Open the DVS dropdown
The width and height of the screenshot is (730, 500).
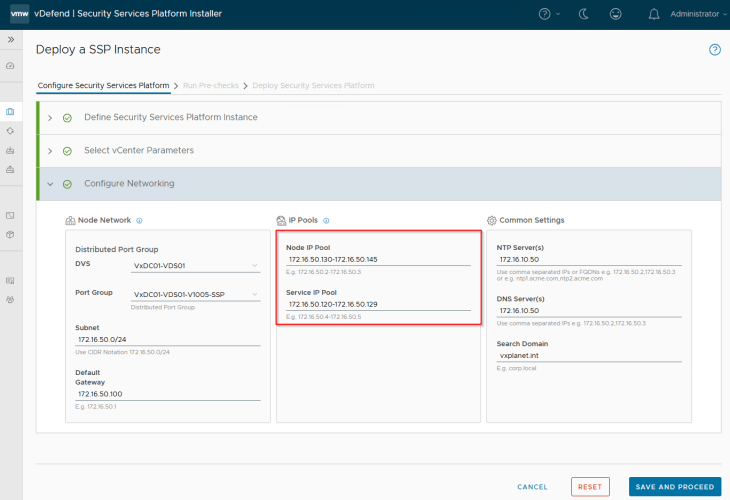click(x=195, y=265)
